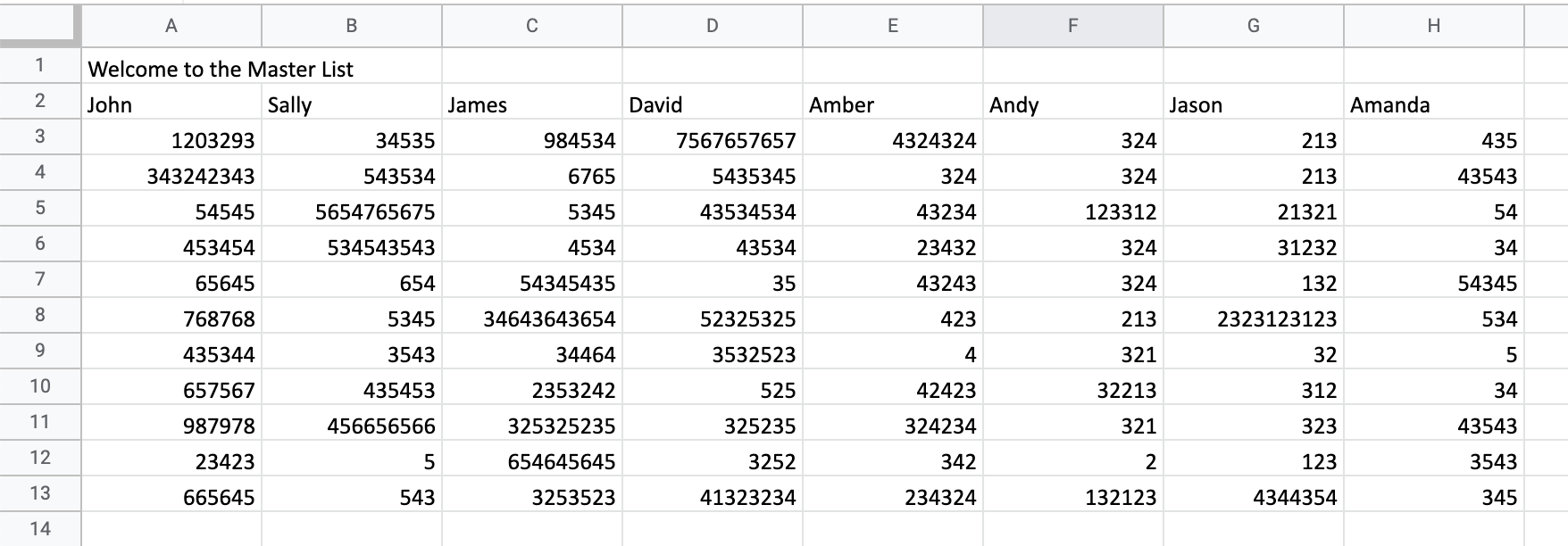The width and height of the screenshot is (1568, 546).
Task: Select cell containing 42423
Action: [893, 387]
